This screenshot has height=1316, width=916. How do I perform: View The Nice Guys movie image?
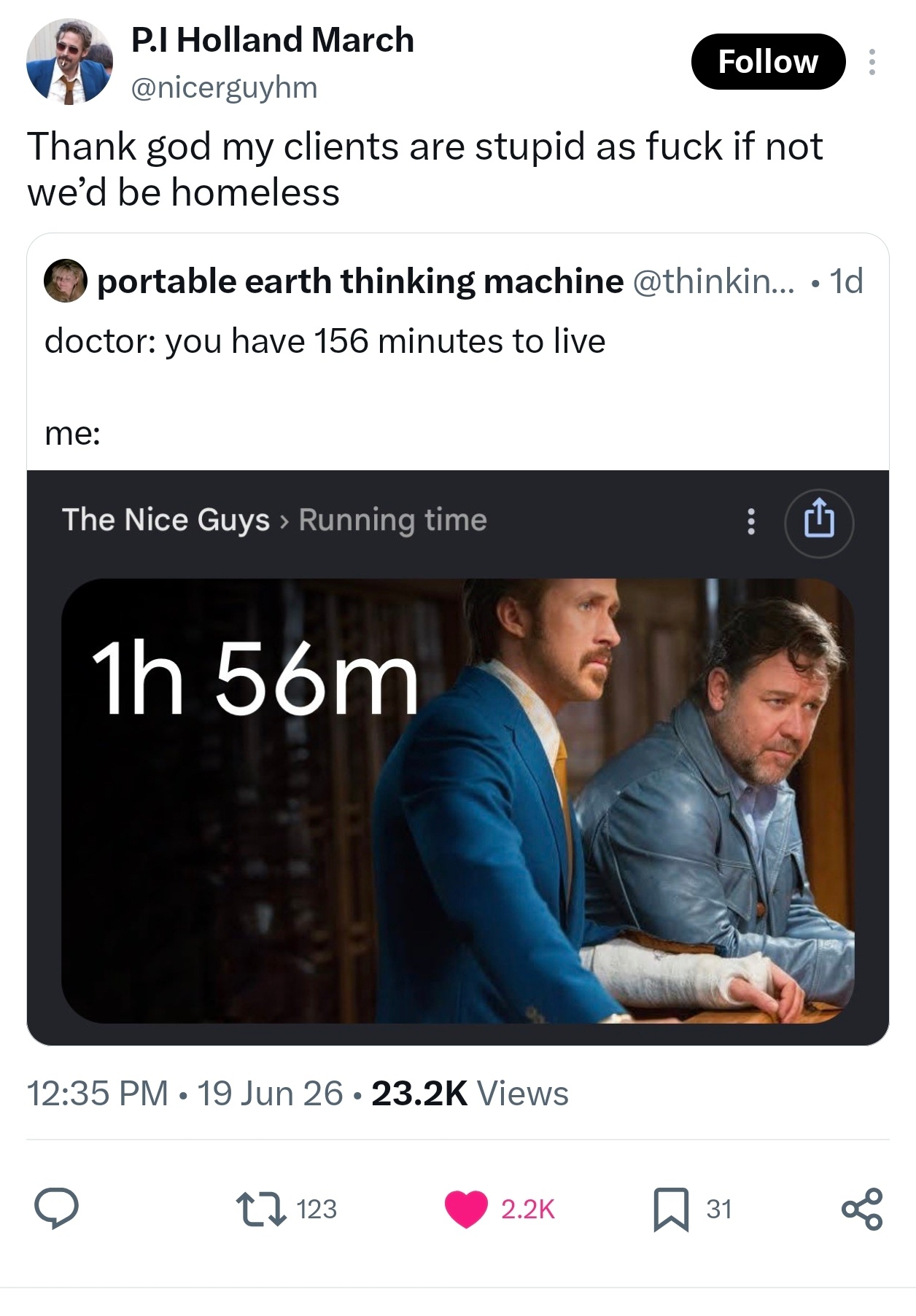[x=457, y=801]
